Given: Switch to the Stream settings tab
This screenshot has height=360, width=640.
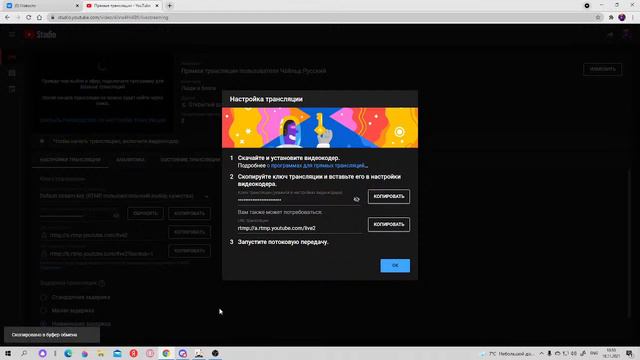Looking at the screenshot, I should point(70,160).
